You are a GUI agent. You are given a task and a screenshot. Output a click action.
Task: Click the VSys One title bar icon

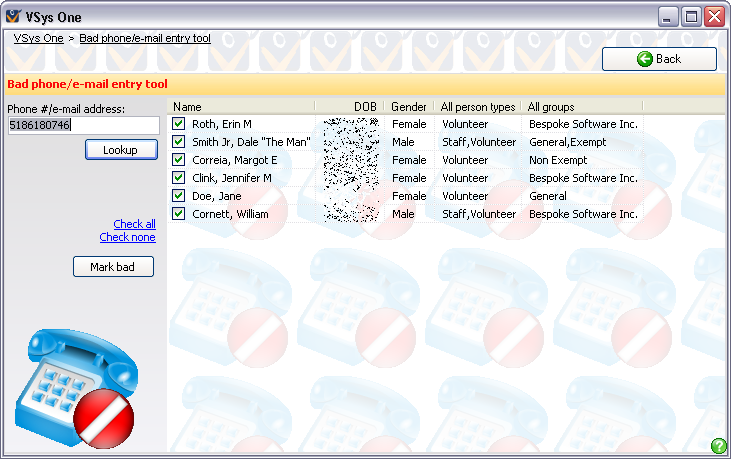click(x=13, y=17)
